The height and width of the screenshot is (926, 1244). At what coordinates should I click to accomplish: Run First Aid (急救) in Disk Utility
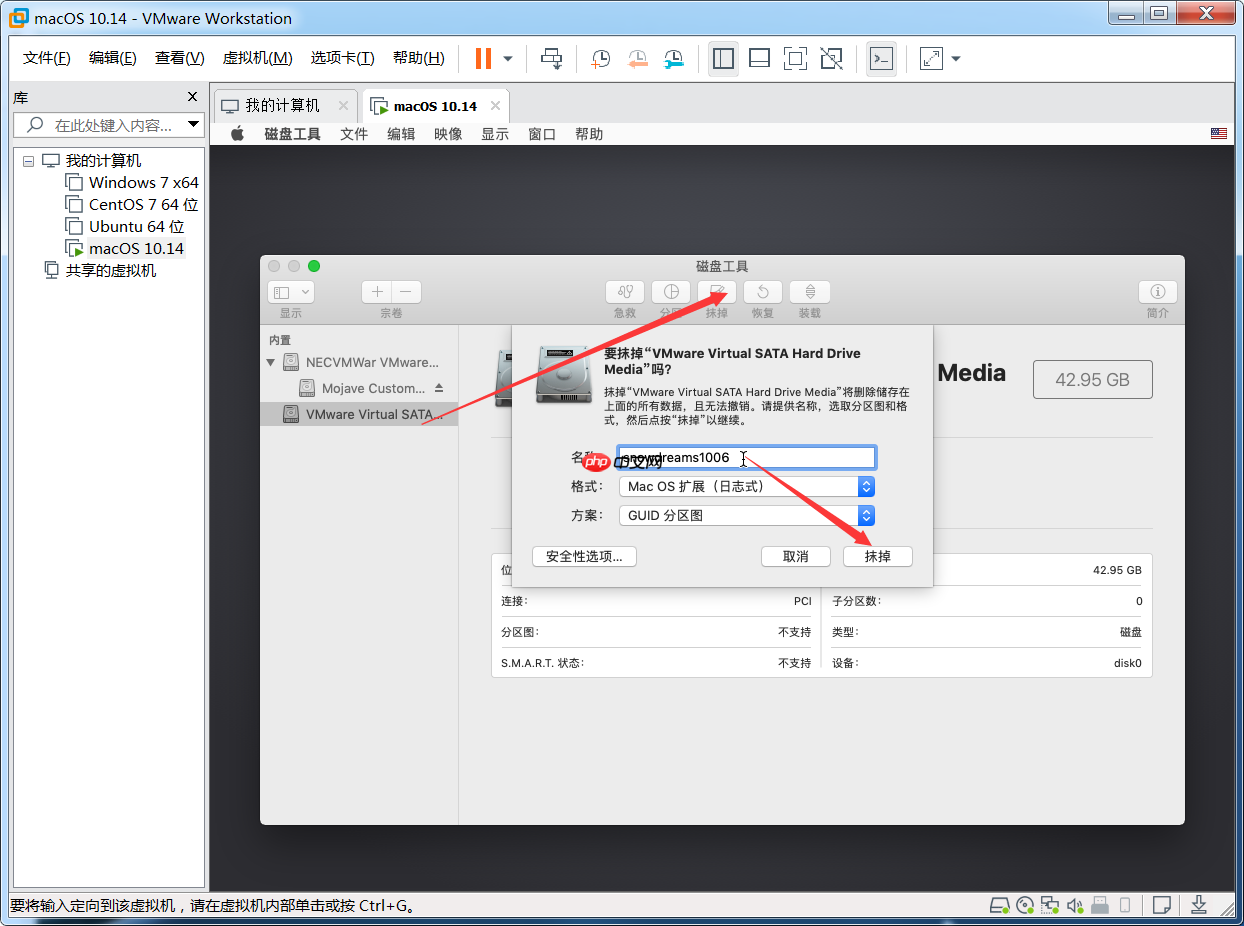coord(625,292)
